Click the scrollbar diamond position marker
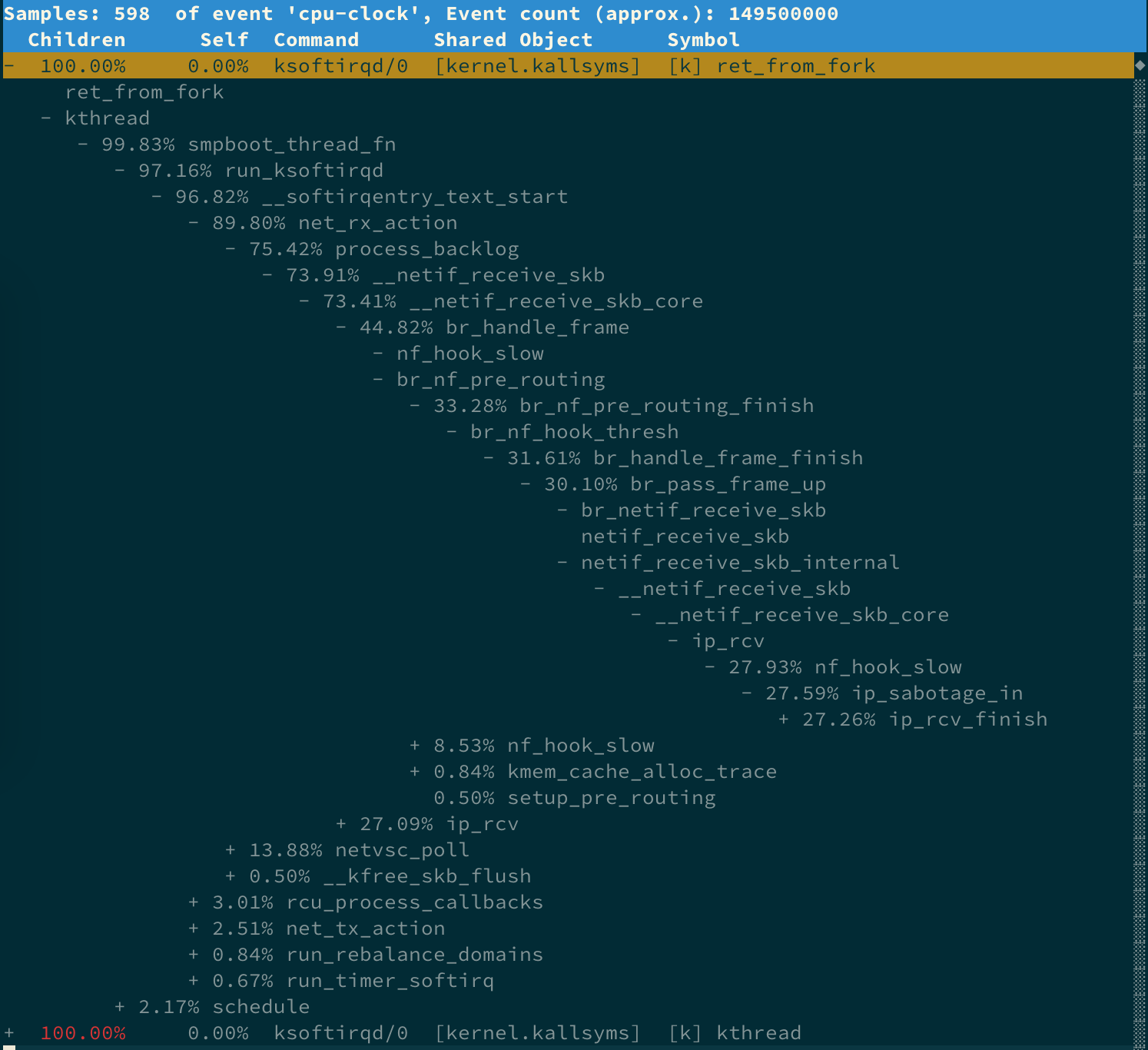Image resolution: width=1148 pixels, height=1050 pixels. (1140, 66)
